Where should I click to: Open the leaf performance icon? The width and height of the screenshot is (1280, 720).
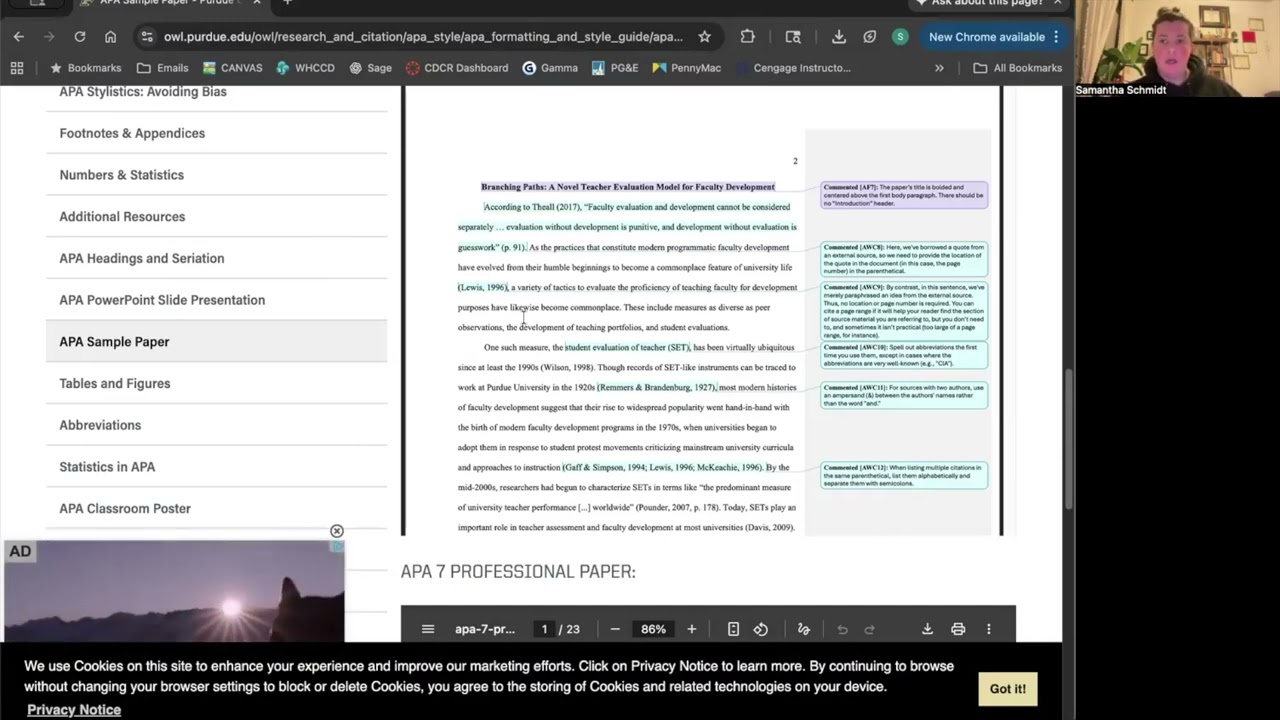(870, 37)
